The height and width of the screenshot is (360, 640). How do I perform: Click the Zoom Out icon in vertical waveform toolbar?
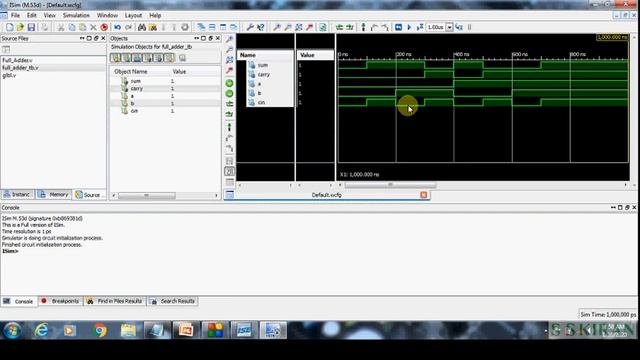click(x=229, y=50)
